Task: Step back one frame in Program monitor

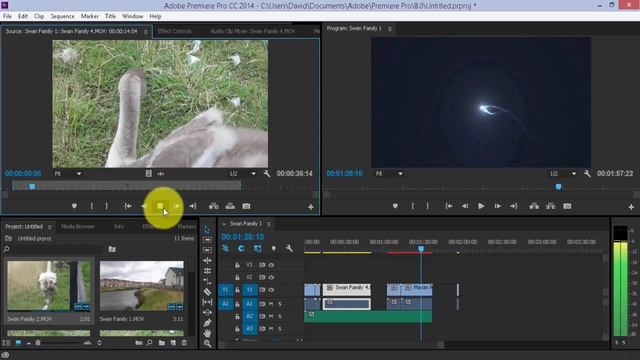Action: [465, 206]
